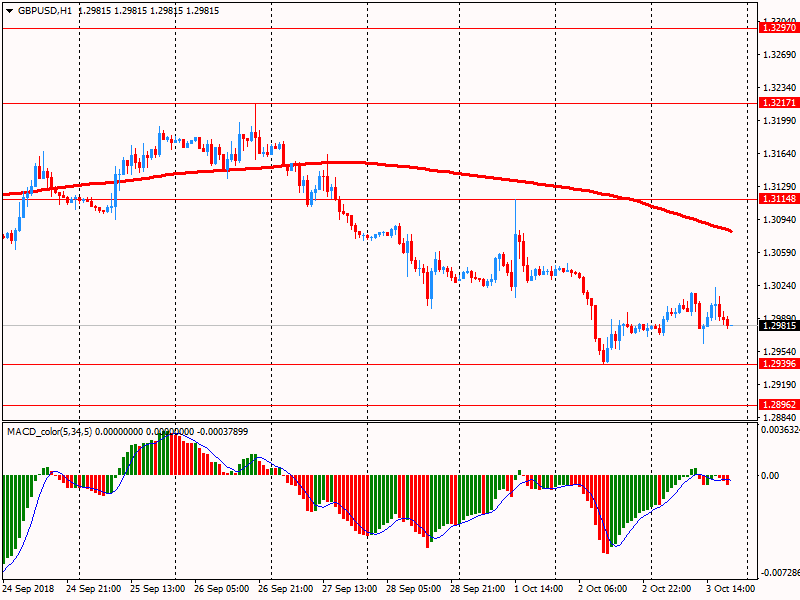Click the 1.31290 price scale value
The height and width of the screenshot is (600, 800).
[780, 187]
